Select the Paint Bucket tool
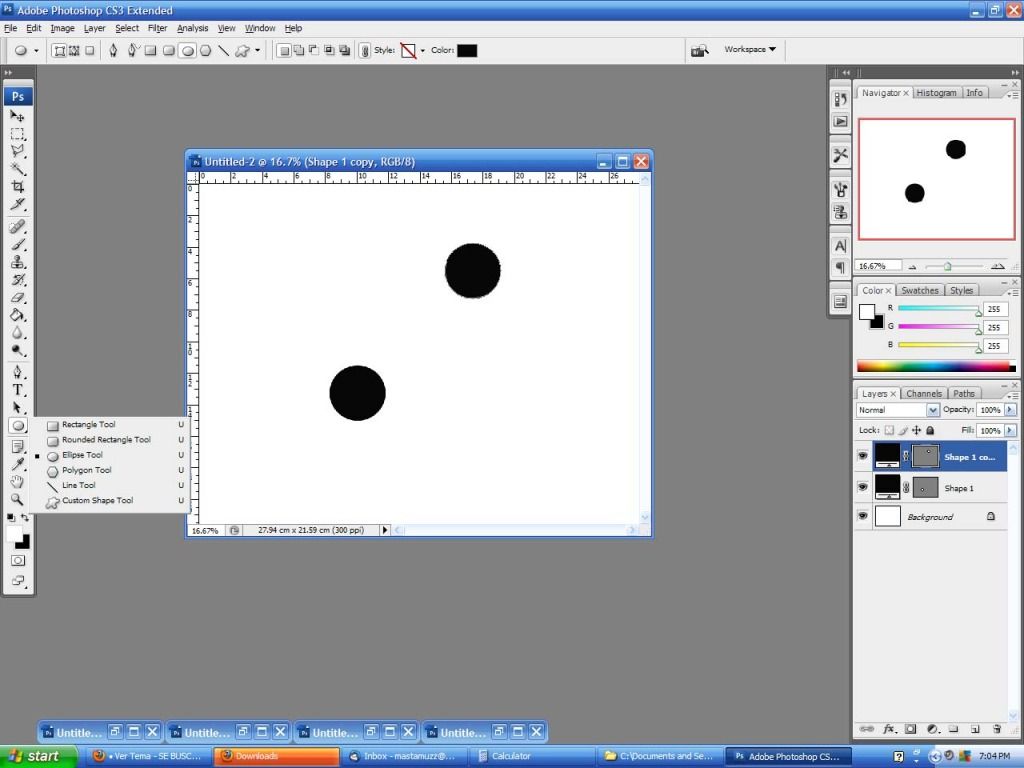Image resolution: width=1024 pixels, height=768 pixels. [18, 315]
